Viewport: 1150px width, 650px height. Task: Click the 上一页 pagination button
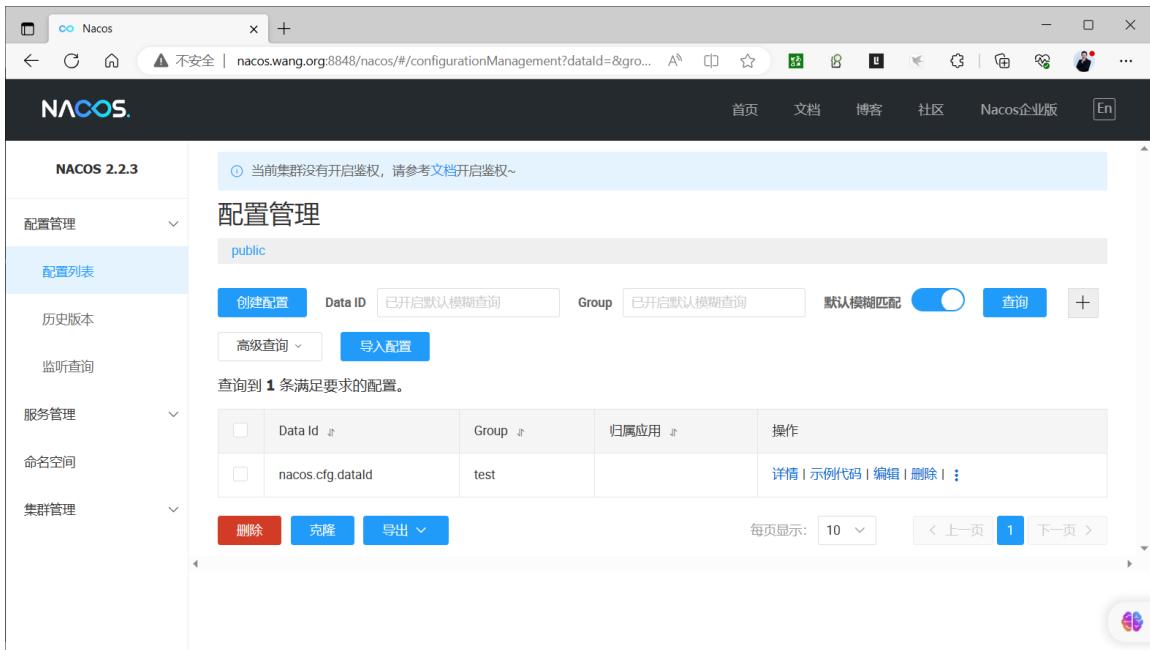point(953,530)
